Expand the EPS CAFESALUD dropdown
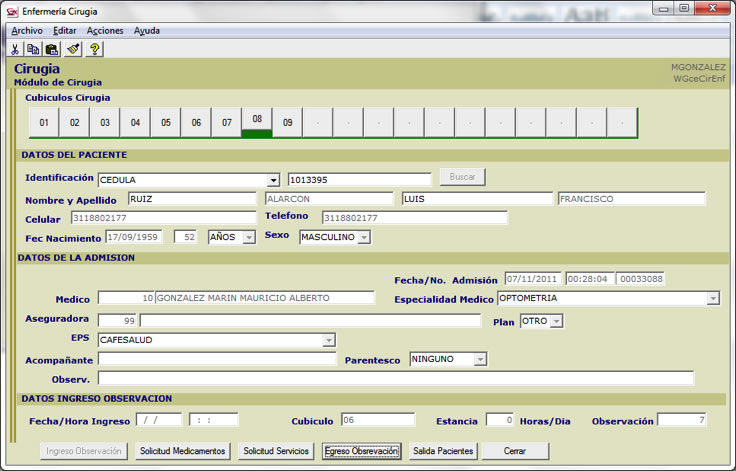This screenshot has width=736, height=471. (x=329, y=340)
